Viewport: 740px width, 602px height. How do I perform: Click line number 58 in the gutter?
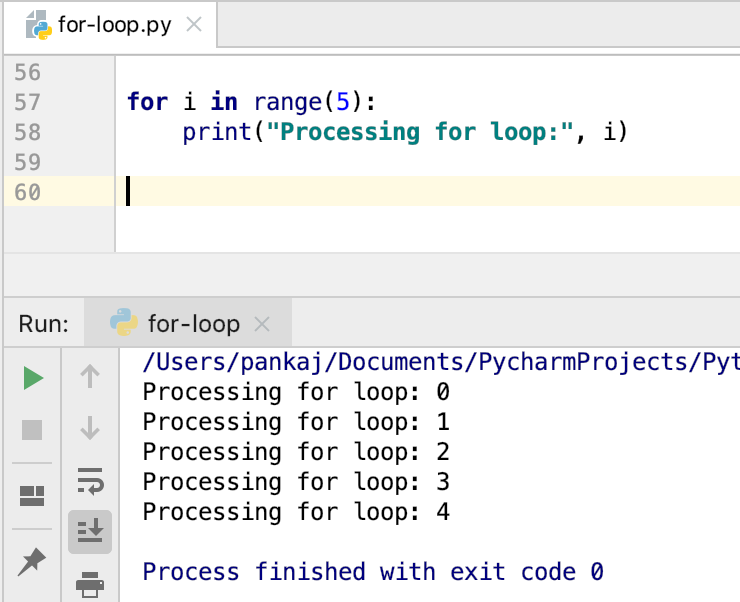point(27,133)
